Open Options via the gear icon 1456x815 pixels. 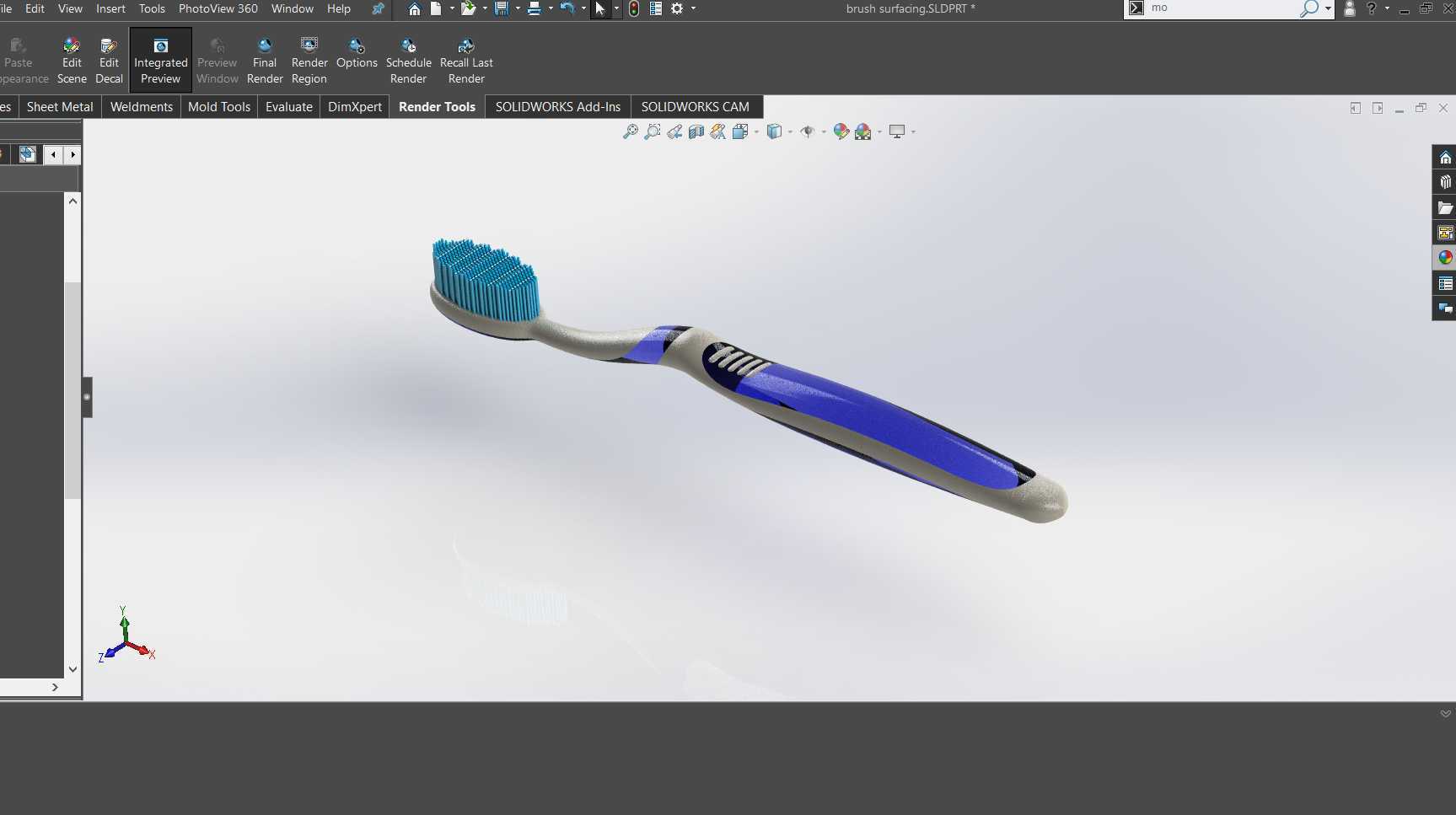click(x=677, y=8)
